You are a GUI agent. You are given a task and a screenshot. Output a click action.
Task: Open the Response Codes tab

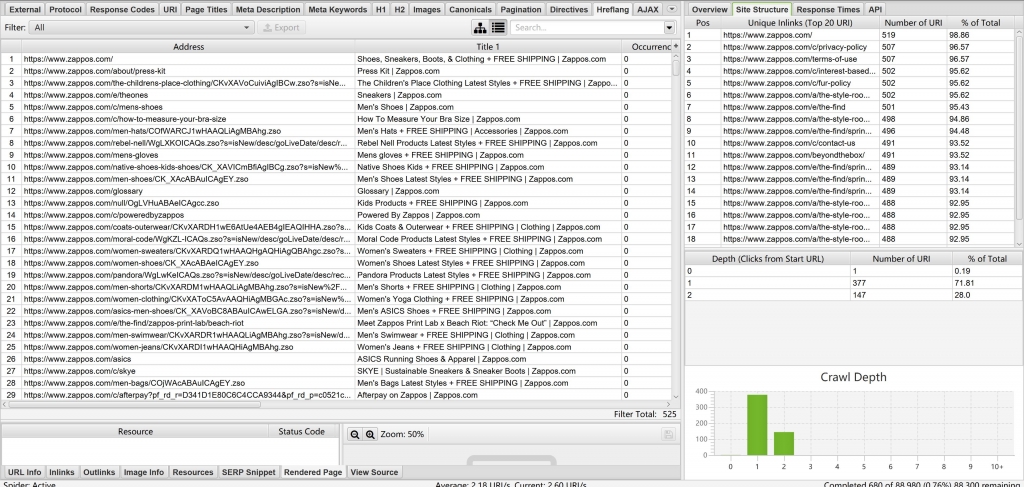(122, 10)
